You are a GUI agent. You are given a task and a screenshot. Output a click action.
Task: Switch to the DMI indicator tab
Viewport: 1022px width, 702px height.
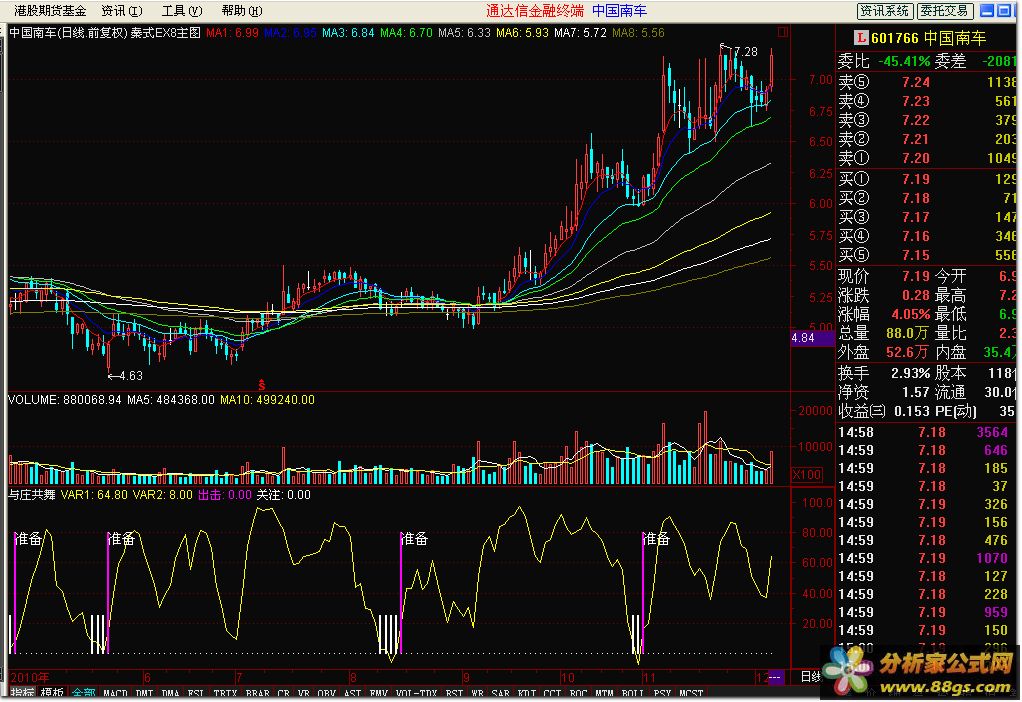pyautogui.click(x=144, y=694)
